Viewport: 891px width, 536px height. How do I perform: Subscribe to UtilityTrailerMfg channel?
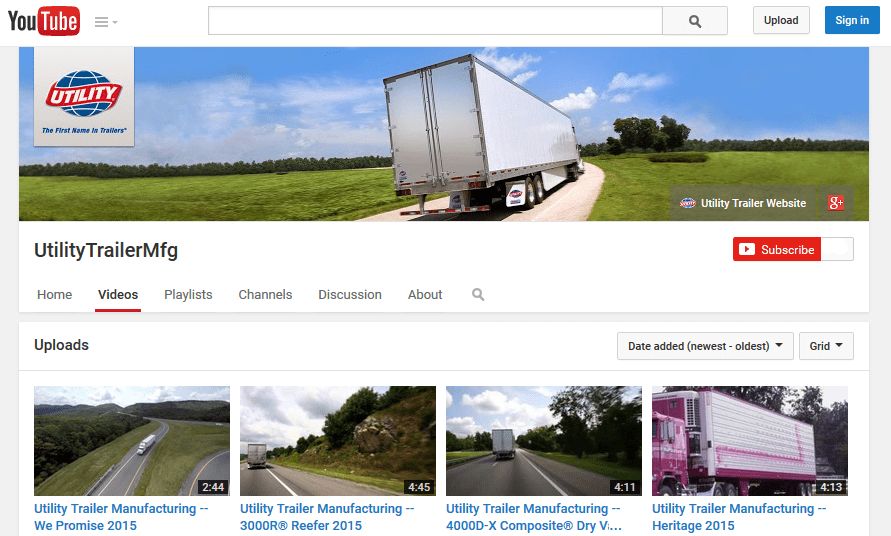(777, 249)
